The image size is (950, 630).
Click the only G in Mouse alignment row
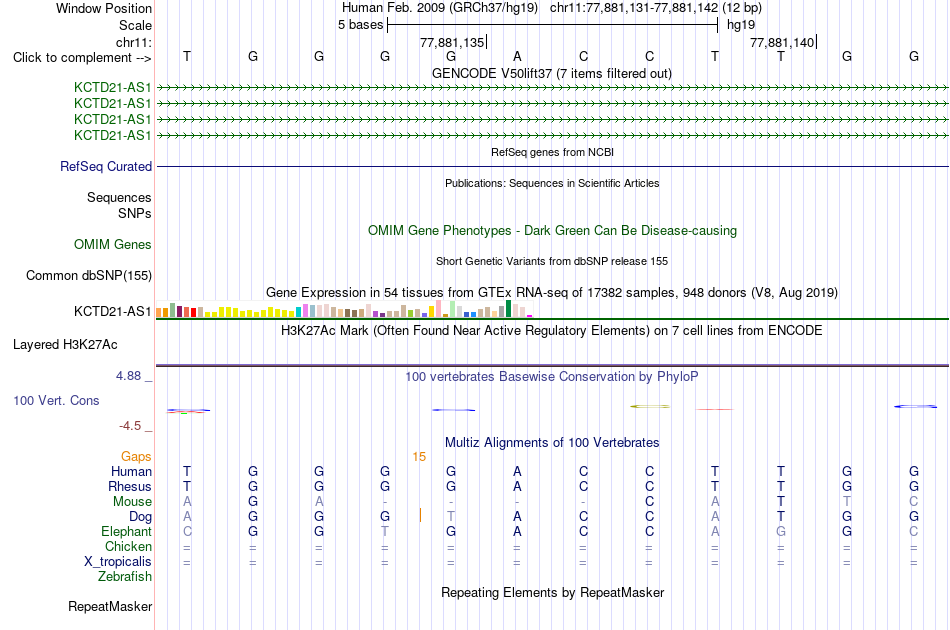click(x=253, y=502)
